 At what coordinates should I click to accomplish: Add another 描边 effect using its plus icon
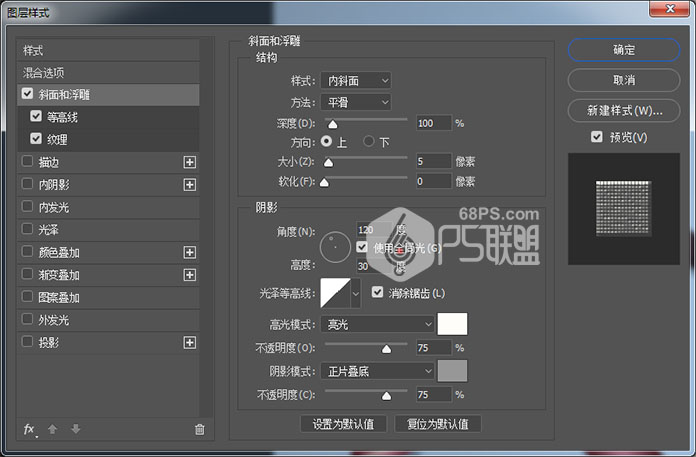[190, 162]
